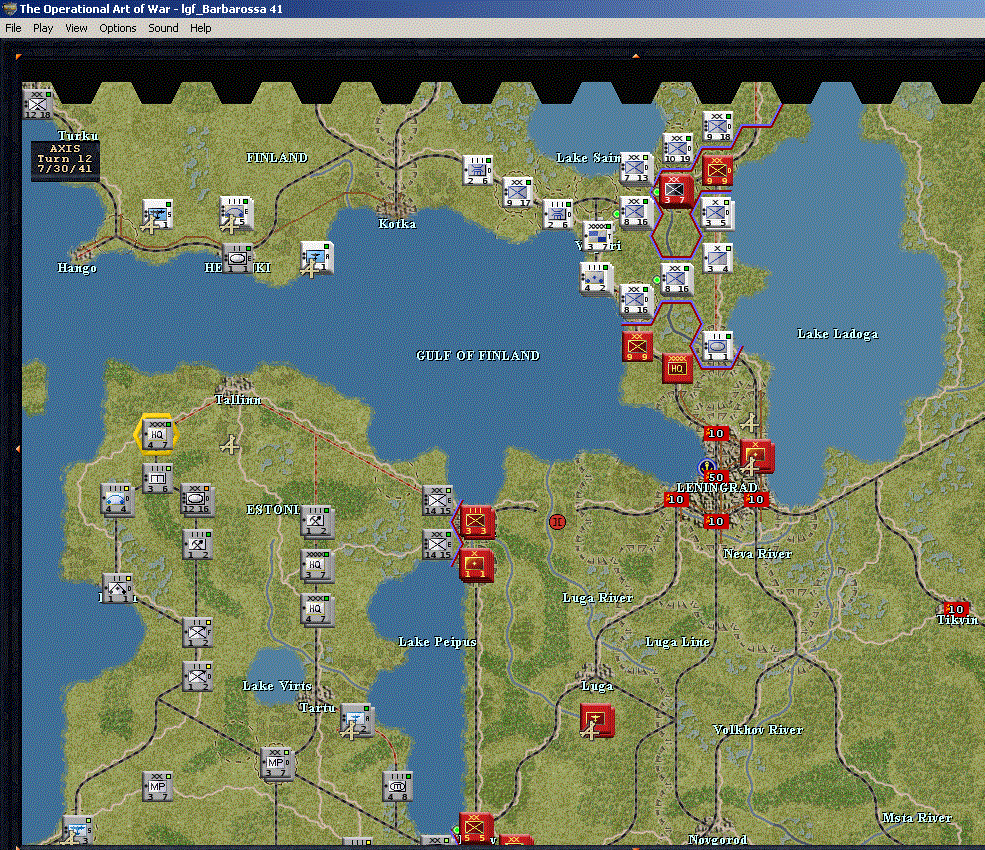Select the HQ unit inside the yellow hex
985x850 pixels.
157,435
